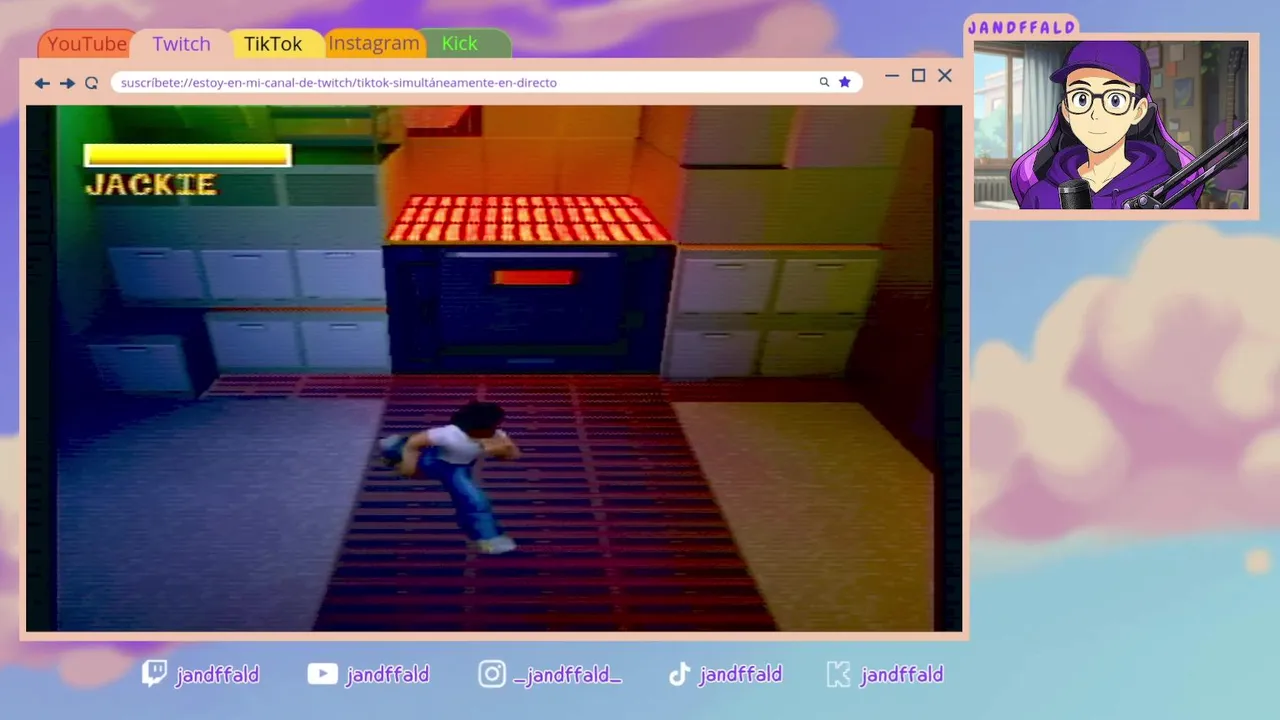Click jandffald text beside TikTok logo
Image resolution: width=1280 pixels, height=720 pixels.
740,675
